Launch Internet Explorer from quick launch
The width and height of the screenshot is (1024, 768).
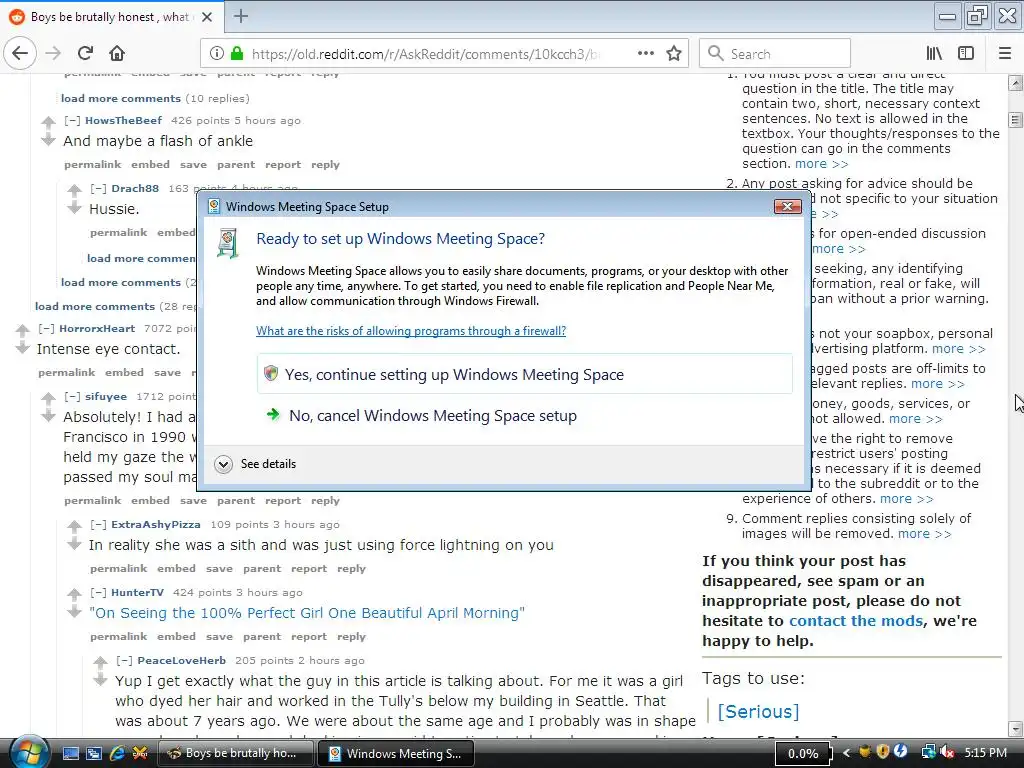tap(117, 753)
